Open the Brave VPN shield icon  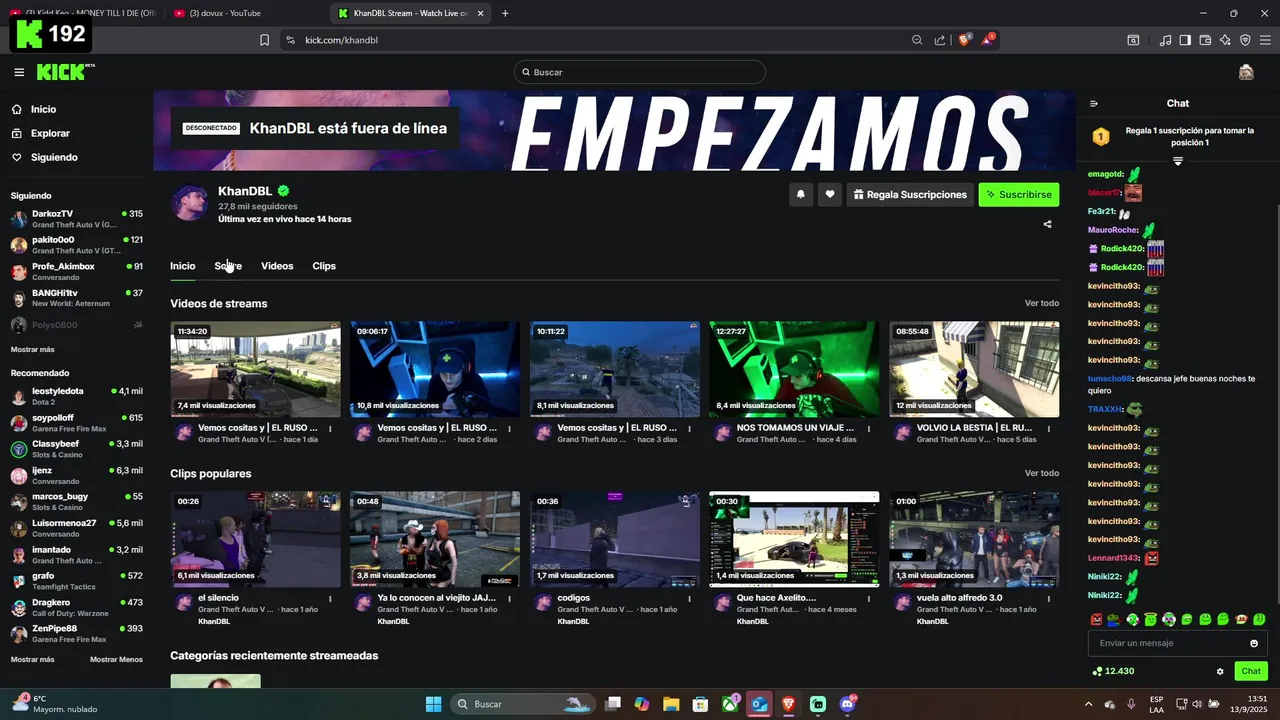[x=1245, y=40]
